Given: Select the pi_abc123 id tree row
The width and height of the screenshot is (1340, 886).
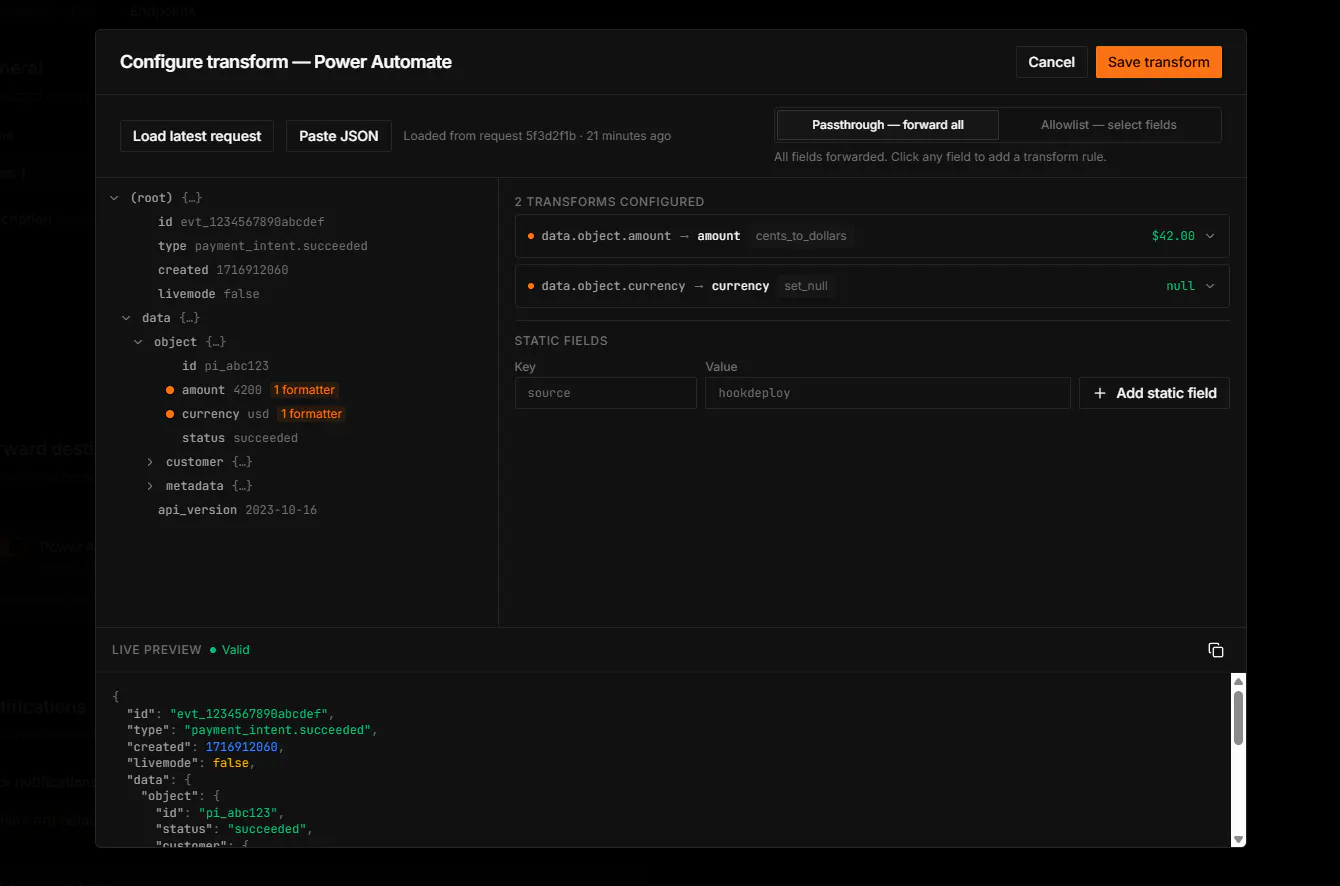Looking at the screenshot, I should 225,366.
